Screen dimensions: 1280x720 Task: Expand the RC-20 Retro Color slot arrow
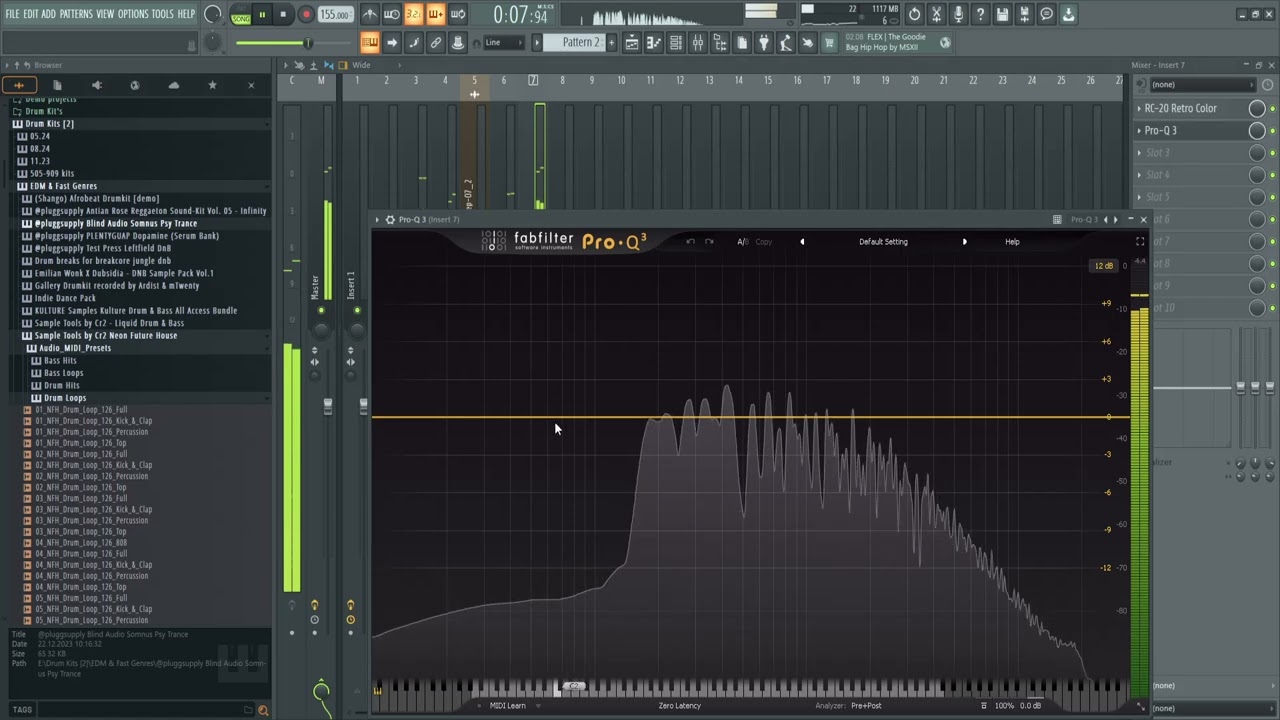click(1139, 108)
